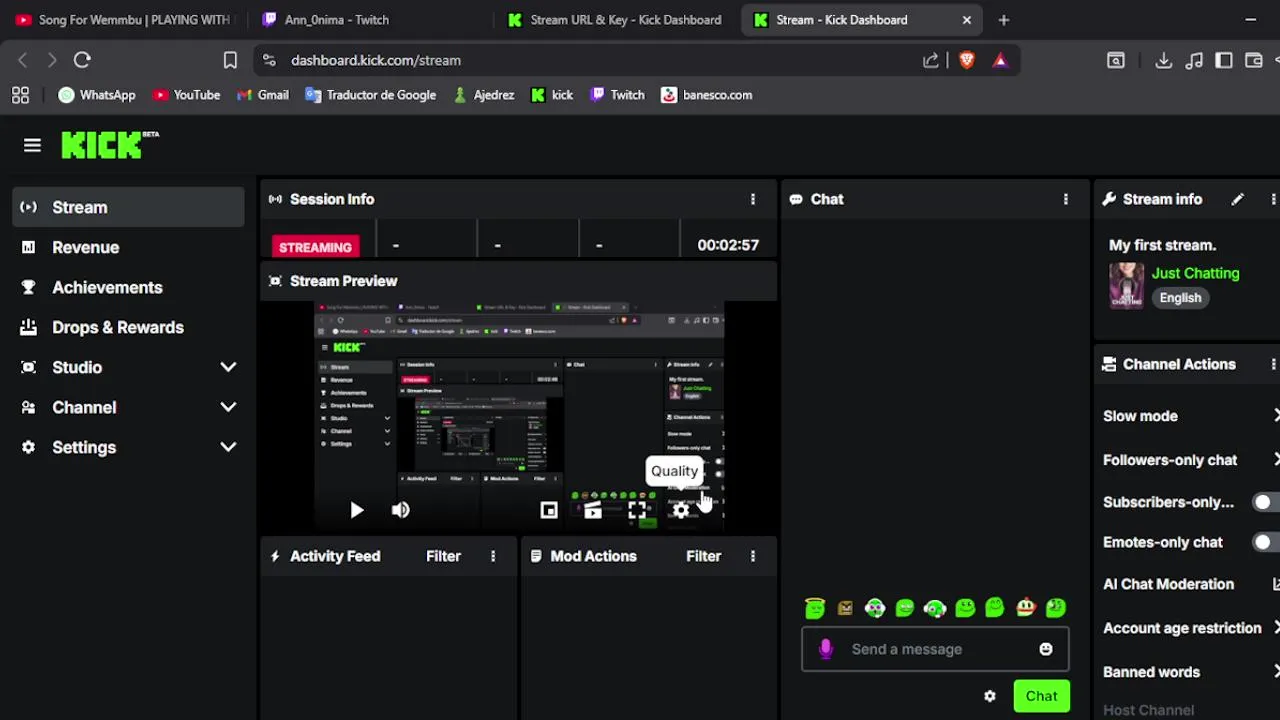Screen dimensions: 1280x720
Task: Open Mod Actions options menu
Action: pyautogui.click(x=753, y=556)
